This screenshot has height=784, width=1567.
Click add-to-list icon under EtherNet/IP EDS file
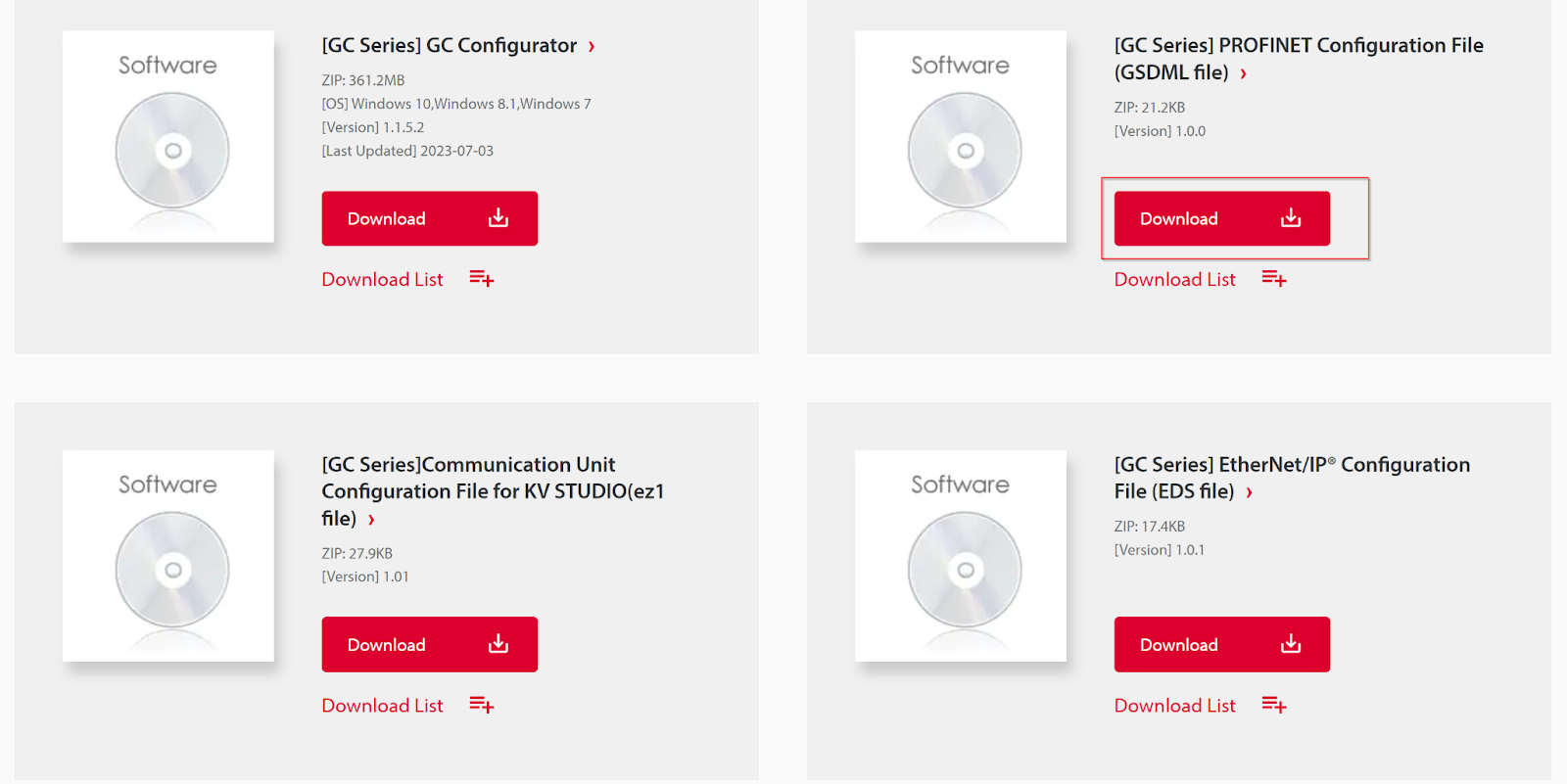pyautogui.click(x=1274, y=705)
